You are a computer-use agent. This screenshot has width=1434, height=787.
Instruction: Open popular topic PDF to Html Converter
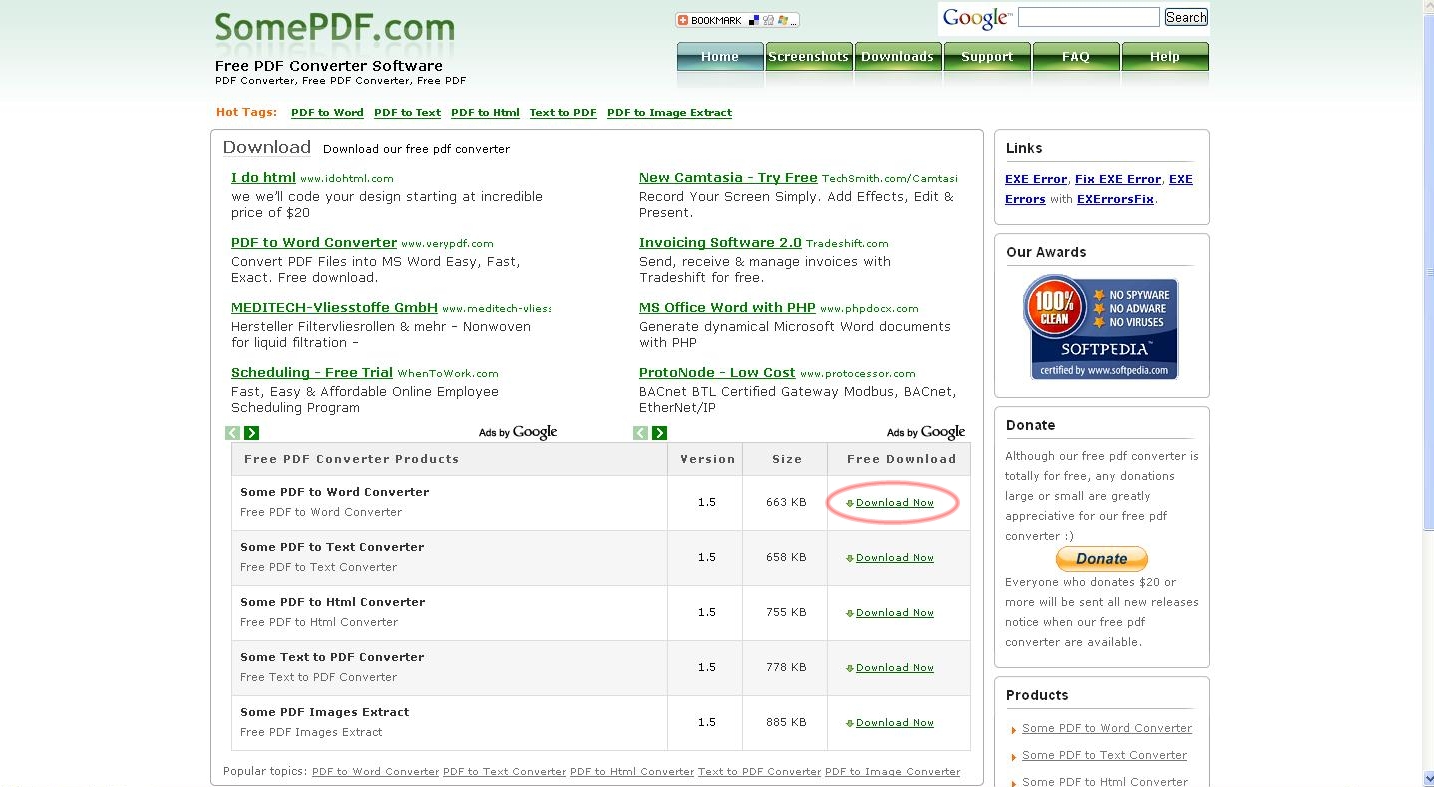coord(632,772)
